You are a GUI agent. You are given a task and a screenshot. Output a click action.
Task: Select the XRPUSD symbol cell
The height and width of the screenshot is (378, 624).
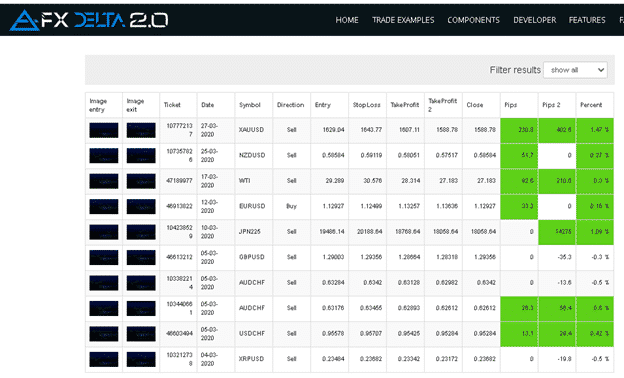coord(254,359)
